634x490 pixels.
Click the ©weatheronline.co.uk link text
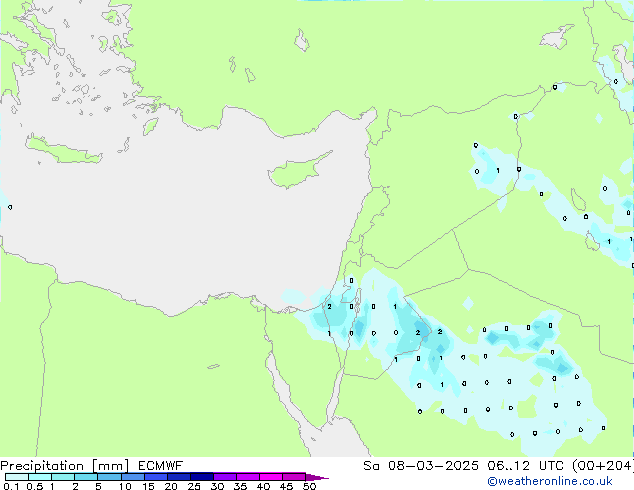(x=550, y=482)
